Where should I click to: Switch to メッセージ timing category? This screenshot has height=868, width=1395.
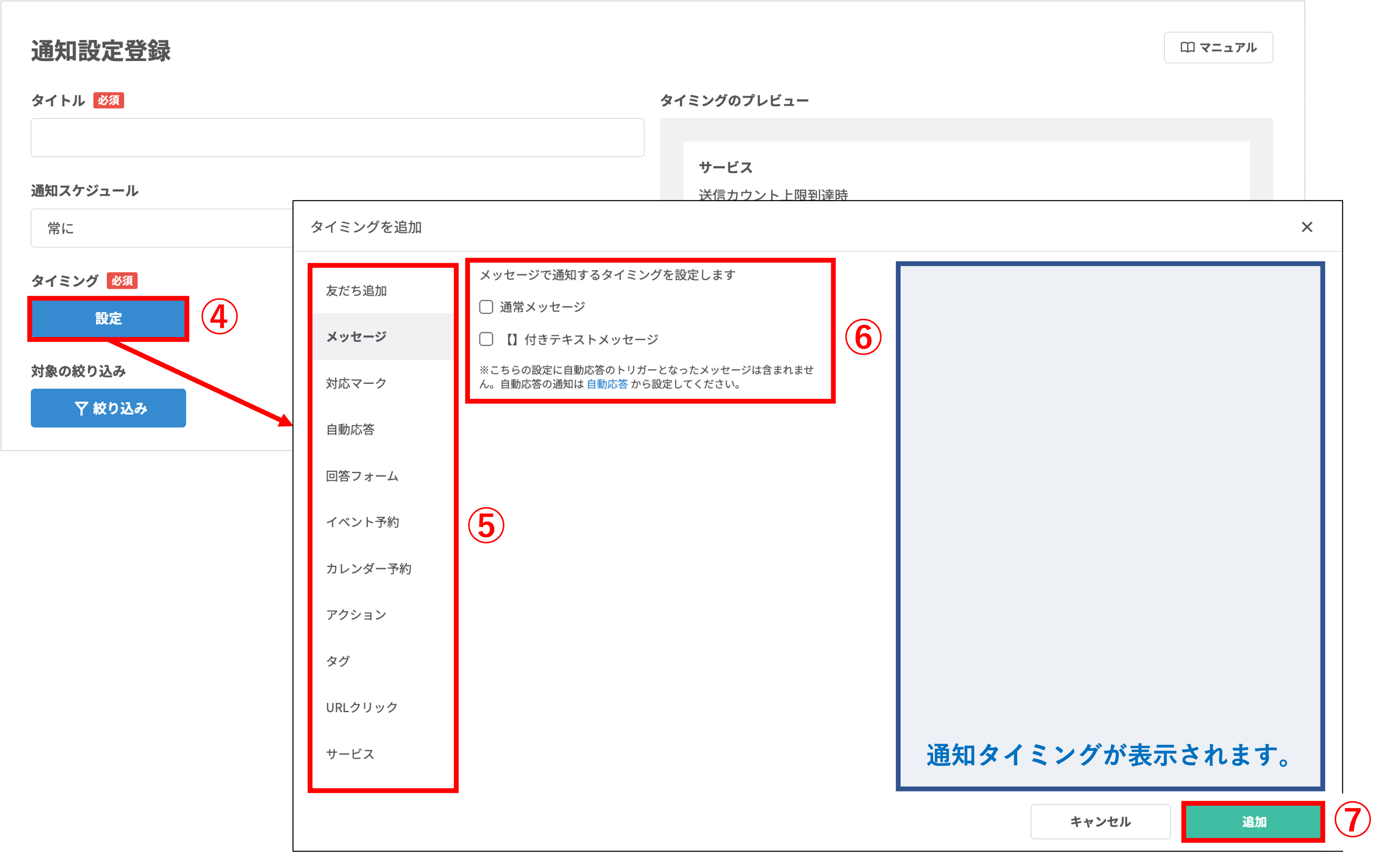click(x=356, y=337)
